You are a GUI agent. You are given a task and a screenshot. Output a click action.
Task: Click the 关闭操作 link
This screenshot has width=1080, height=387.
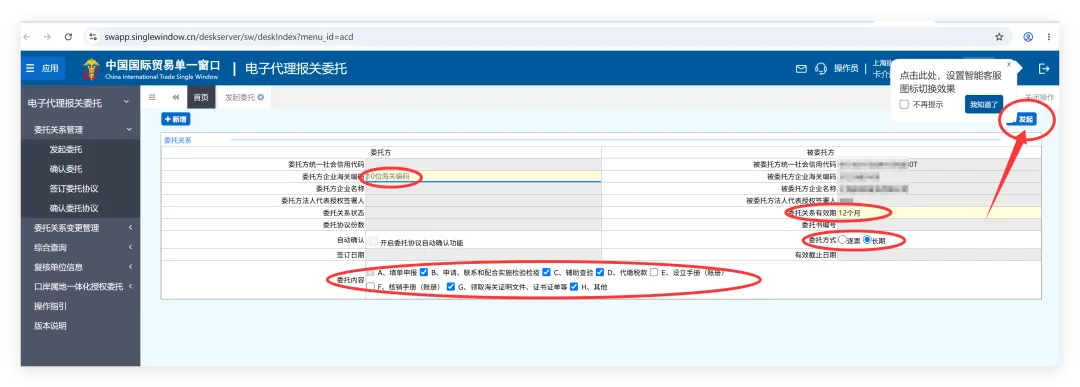click(1039, 98)
